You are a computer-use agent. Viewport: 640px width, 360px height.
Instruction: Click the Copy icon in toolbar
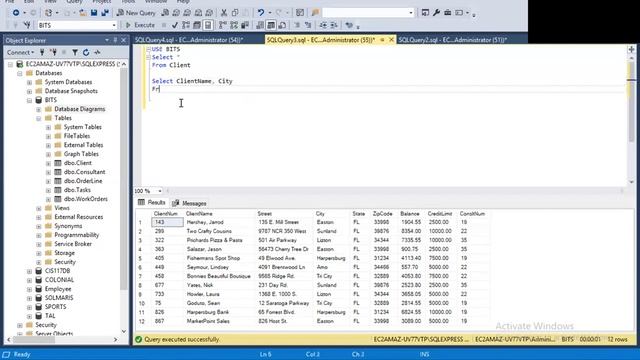[235, 13]
